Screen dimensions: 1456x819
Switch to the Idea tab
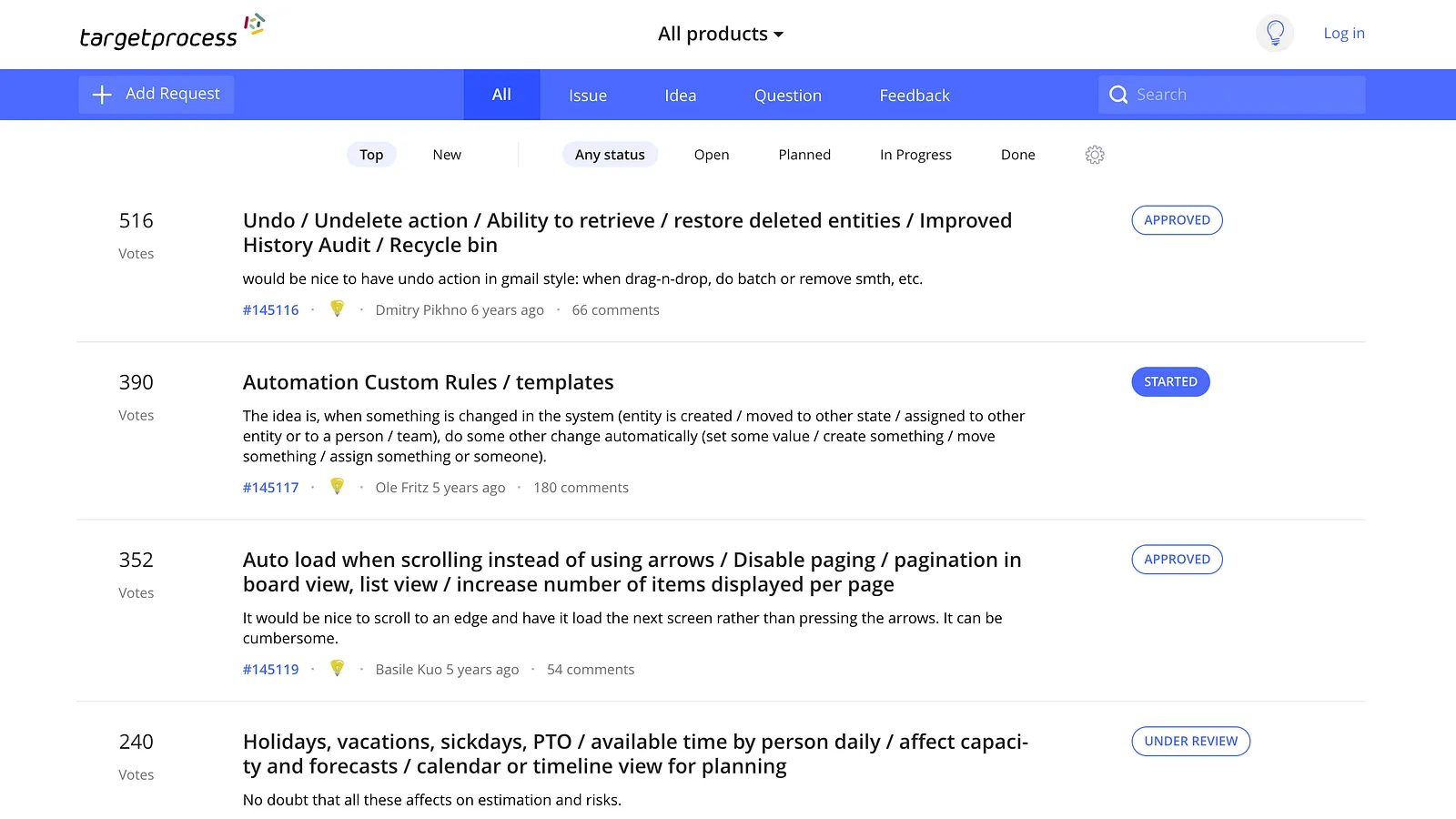681,95
